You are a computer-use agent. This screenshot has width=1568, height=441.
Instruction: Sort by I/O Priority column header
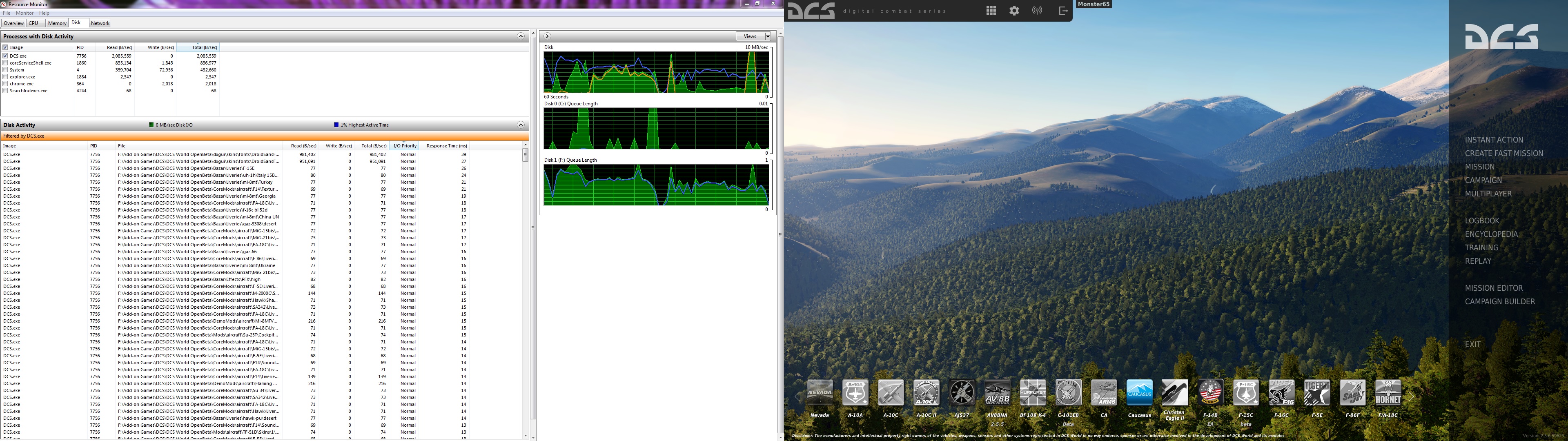pyautogui.click(x=404, y=146)
